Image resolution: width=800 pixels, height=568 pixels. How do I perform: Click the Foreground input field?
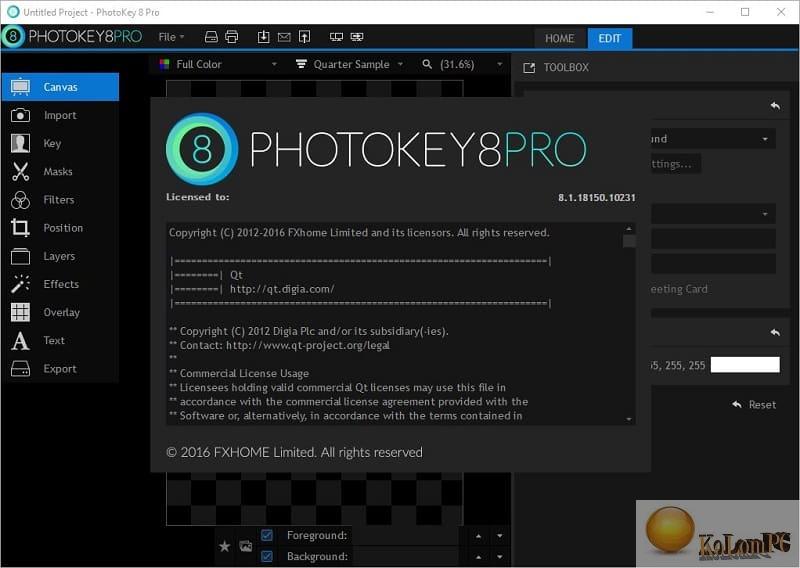coord(407,535)
